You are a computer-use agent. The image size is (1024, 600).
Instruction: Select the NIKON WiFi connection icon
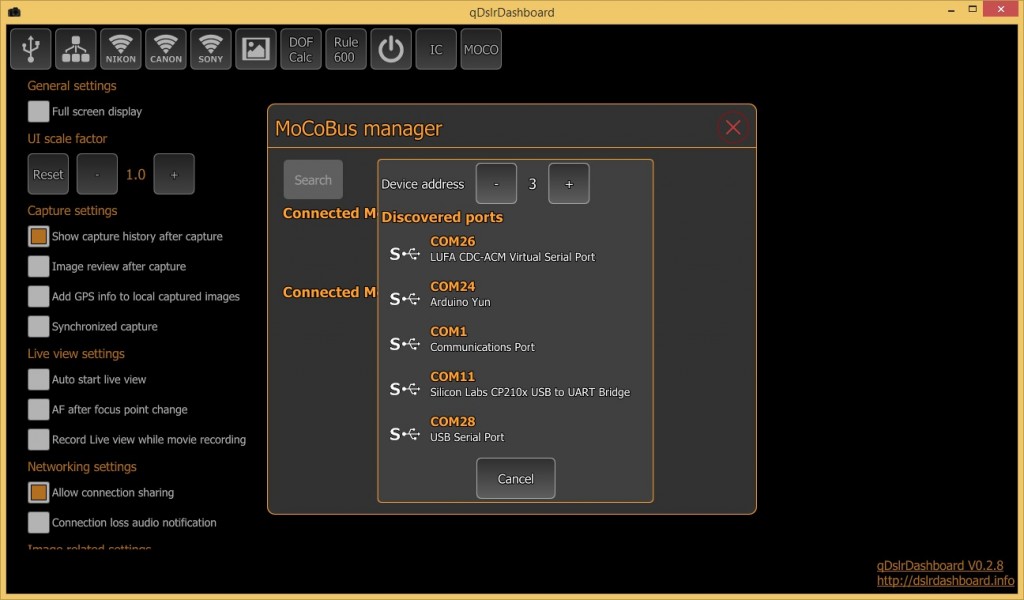coord(120,48)
